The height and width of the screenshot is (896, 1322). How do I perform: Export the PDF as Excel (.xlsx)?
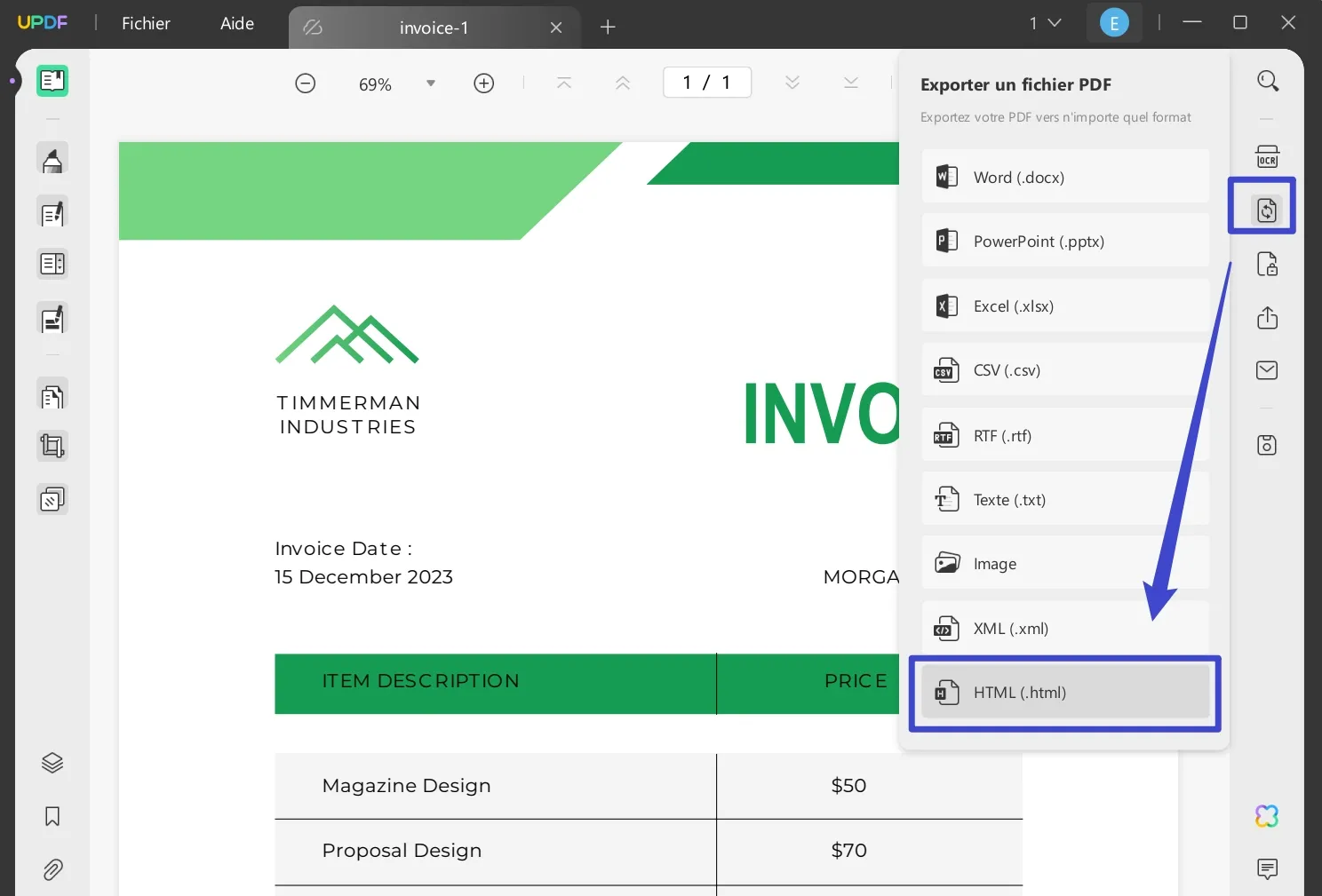click(1065, 305)
